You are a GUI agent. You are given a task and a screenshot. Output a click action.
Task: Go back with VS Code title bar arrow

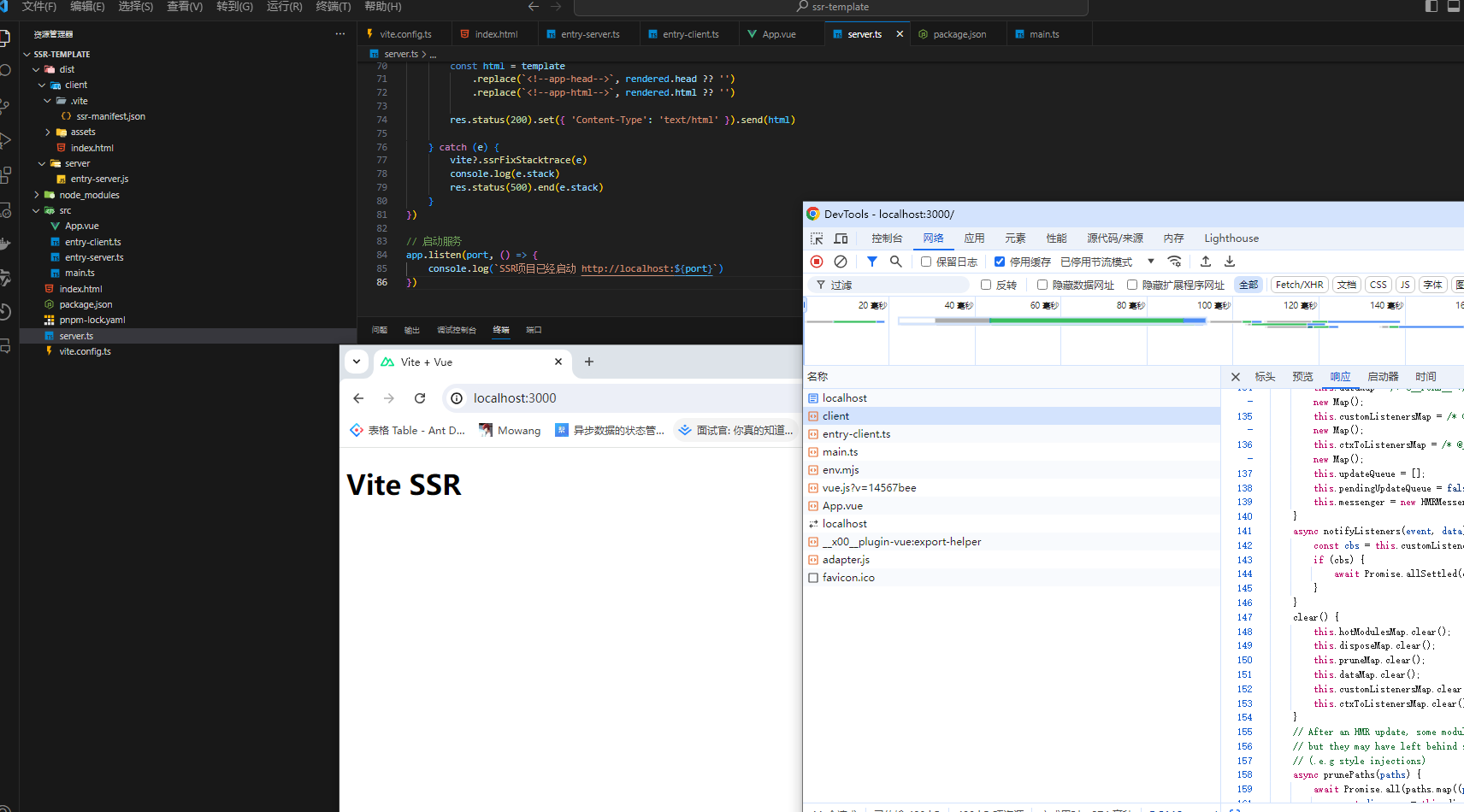534,7
